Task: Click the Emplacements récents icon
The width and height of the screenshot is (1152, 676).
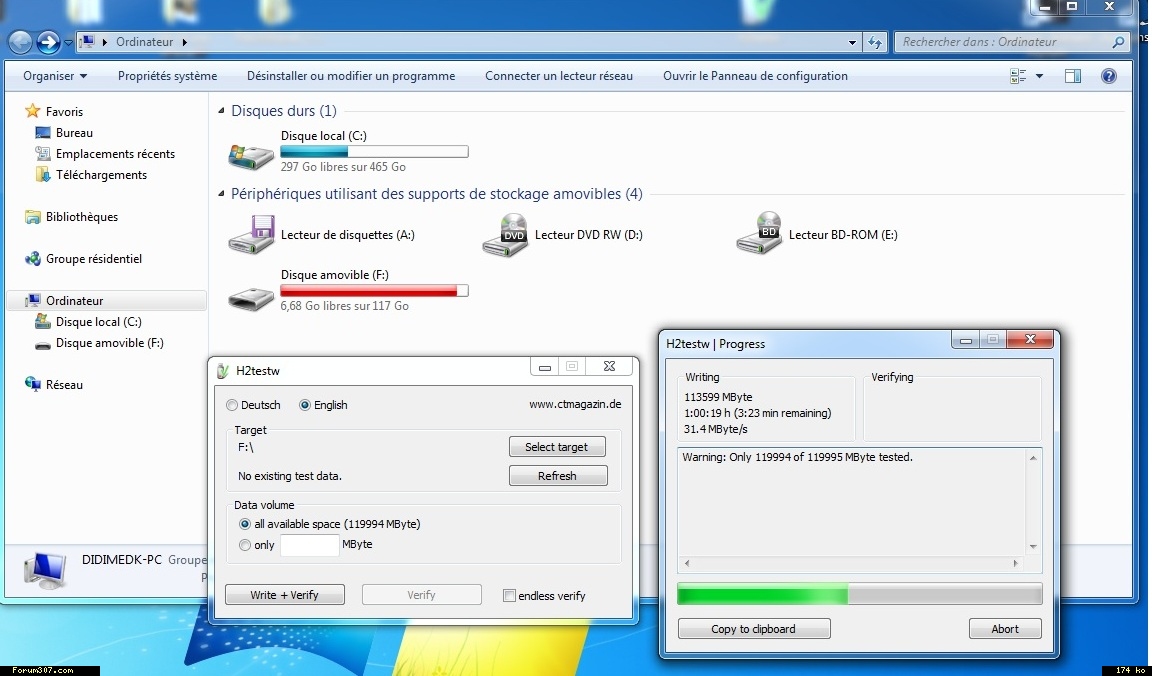Action: [43, 154]
